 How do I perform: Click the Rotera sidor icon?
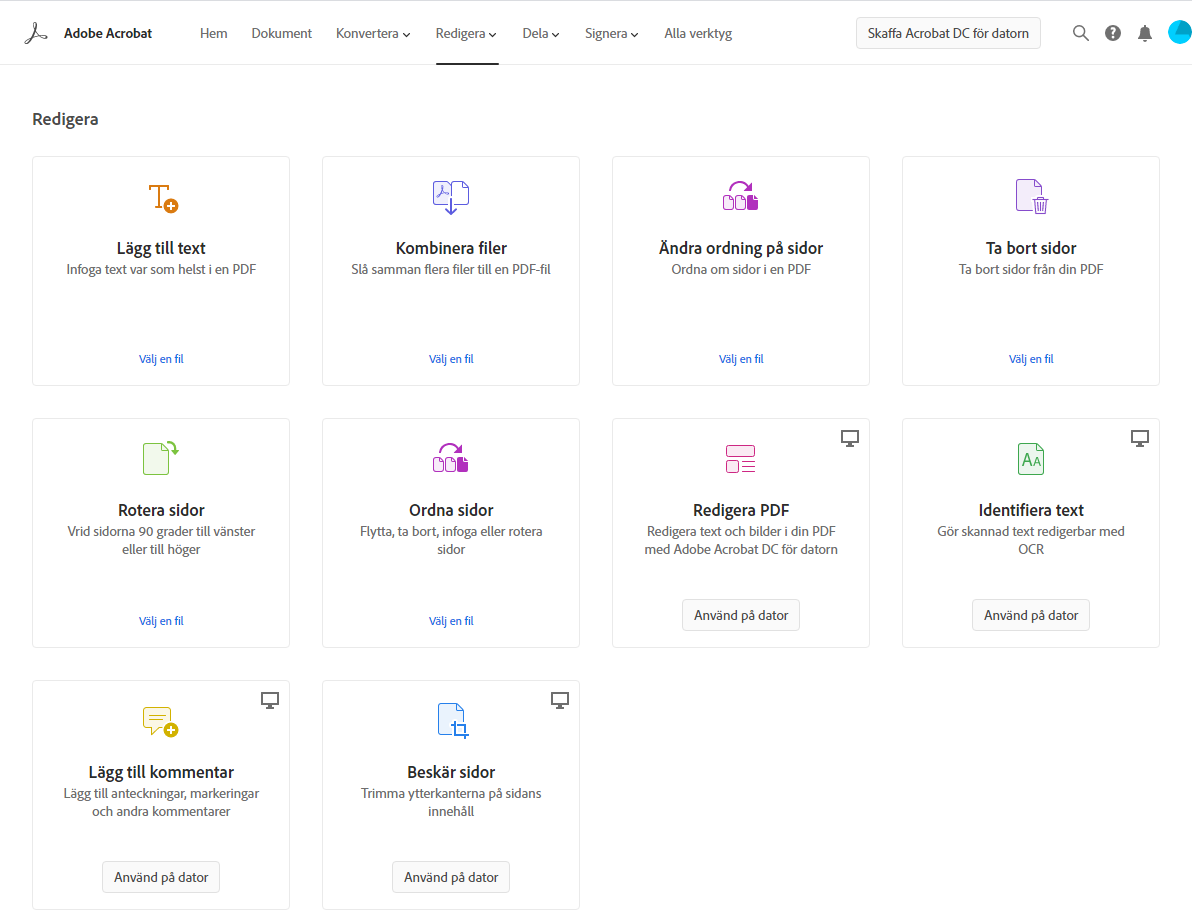[x=160, y=458]
